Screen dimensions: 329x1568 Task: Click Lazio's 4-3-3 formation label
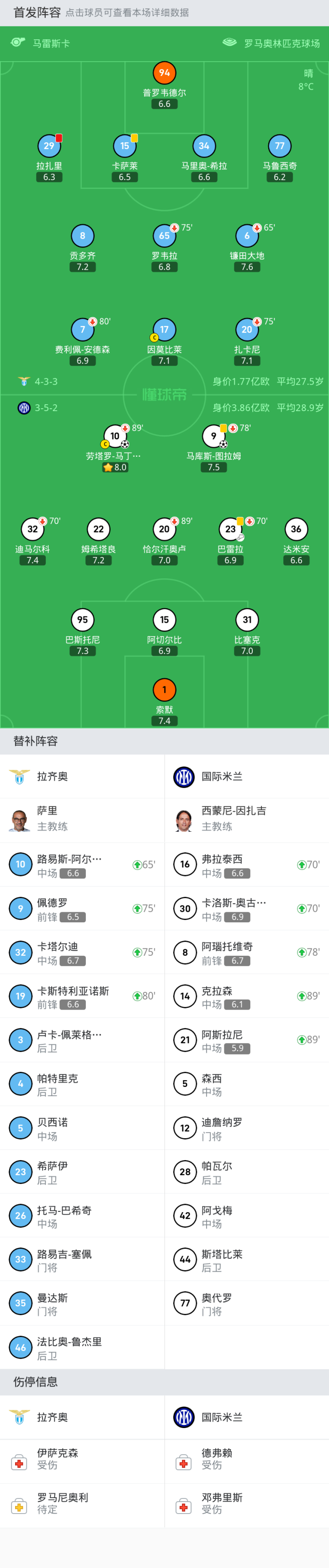point(46,382)
